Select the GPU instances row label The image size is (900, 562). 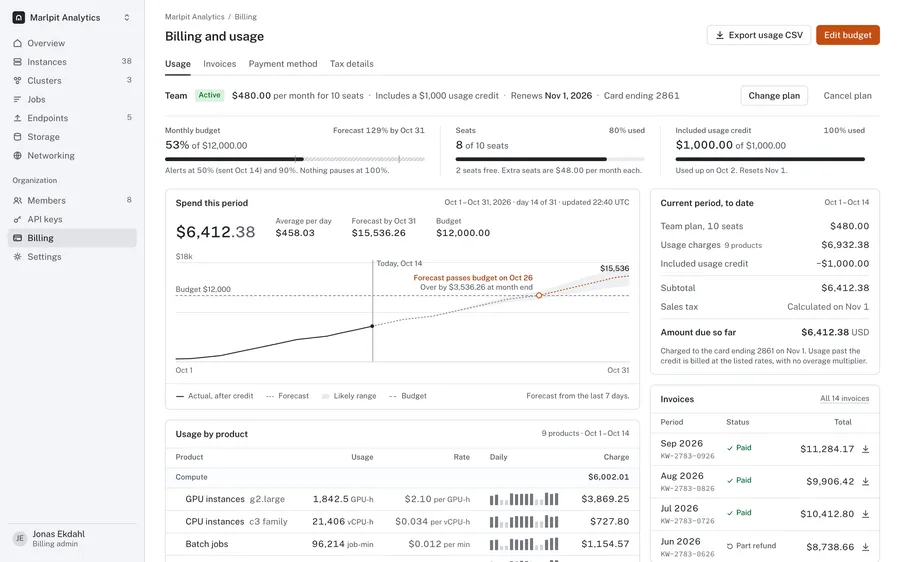coord(215,499)
